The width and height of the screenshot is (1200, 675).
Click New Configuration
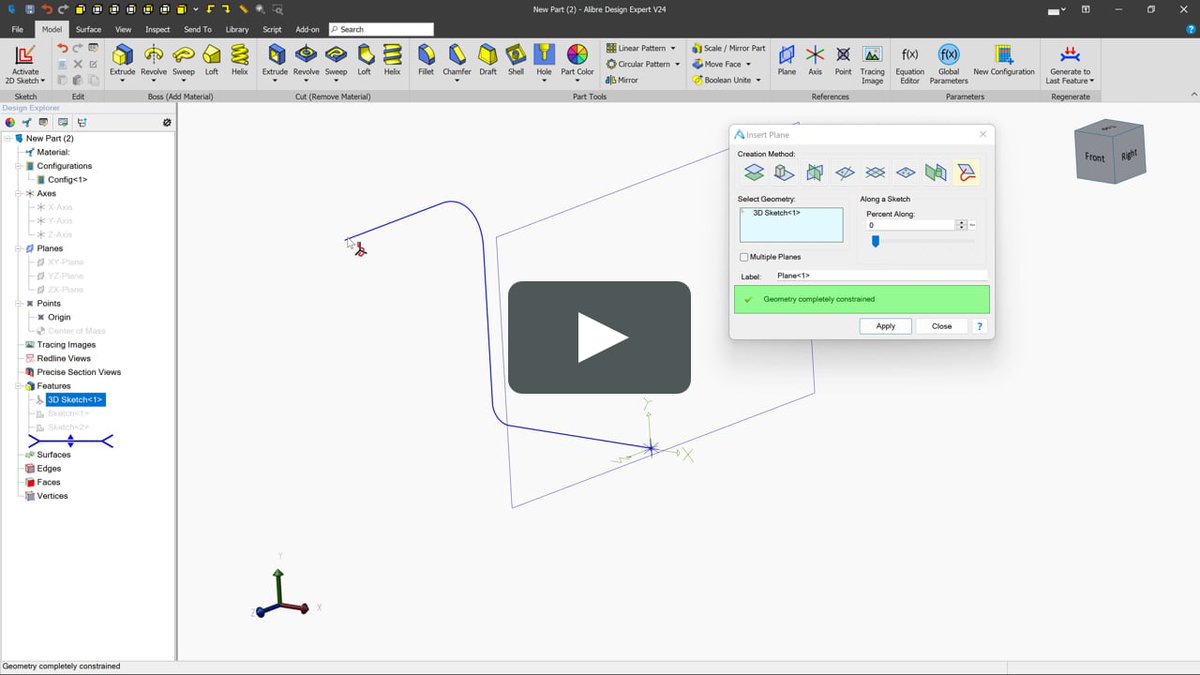tap(1004, 58)
